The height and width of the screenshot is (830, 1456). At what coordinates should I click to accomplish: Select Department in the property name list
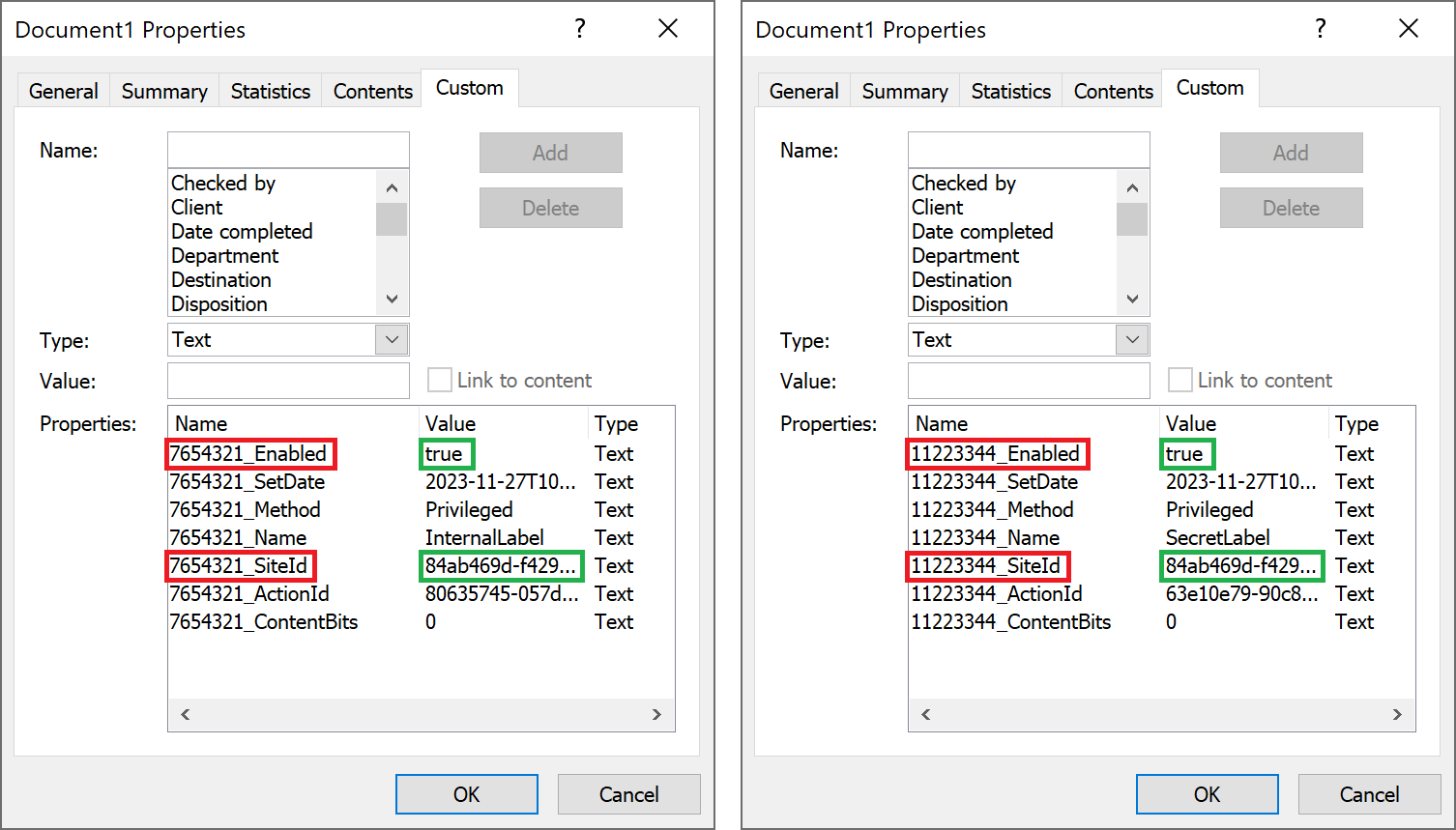(224, 255)
